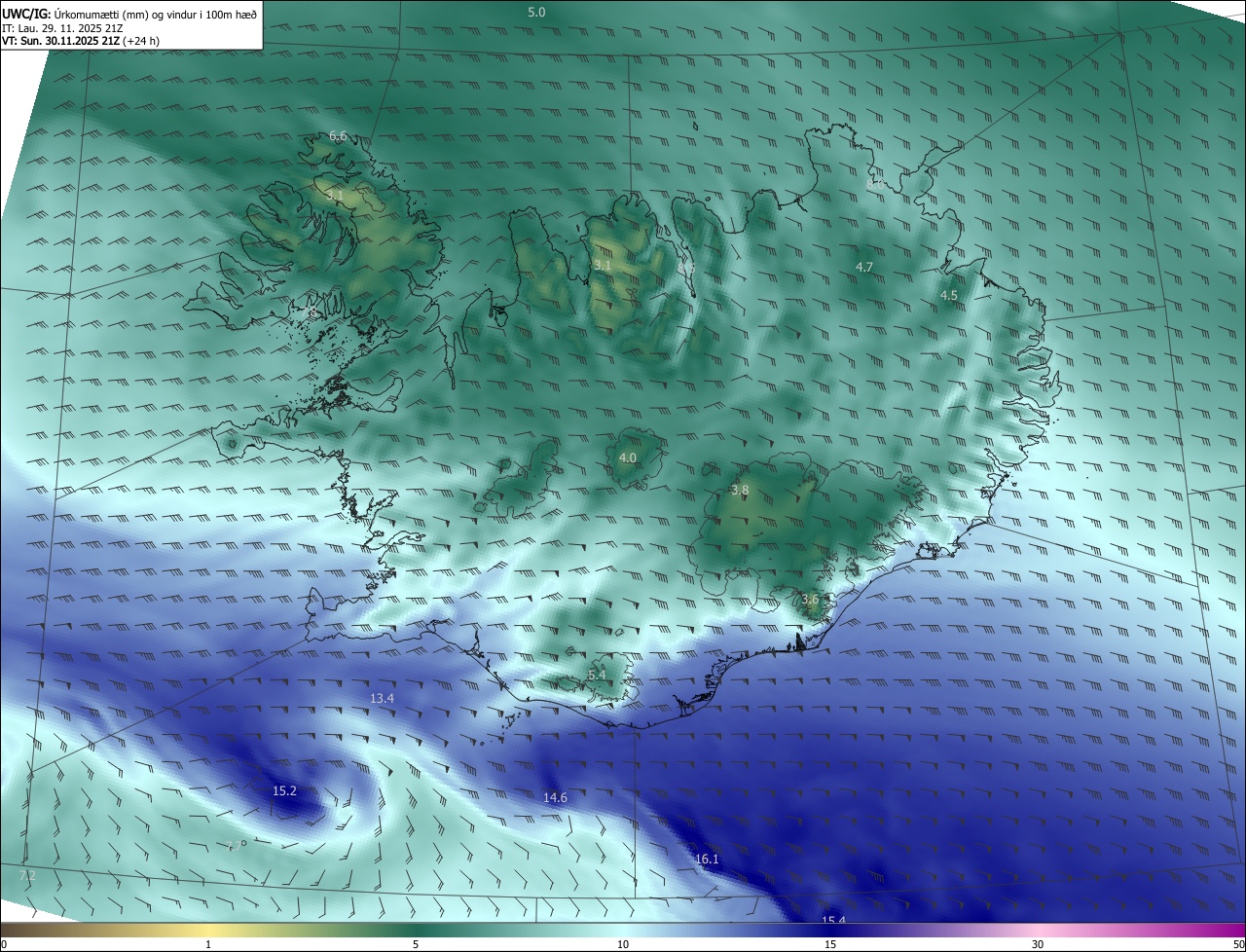Image resolution: width=1246 pixels, height=952 pixels.
Task: Click the 'UWC/IG: Úrkomumætti' title line
Action: (x=129, y=13)
